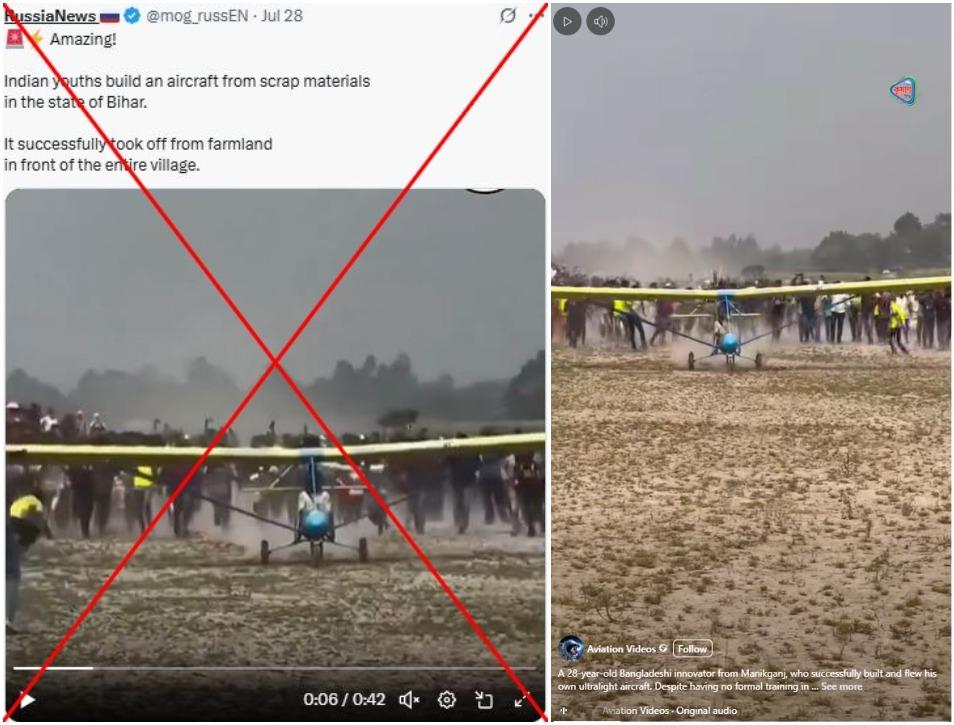The width and height of the screenshot is (954, 725).
Task: Open the Grok icon at tweet top
Action: pos(508,15)
